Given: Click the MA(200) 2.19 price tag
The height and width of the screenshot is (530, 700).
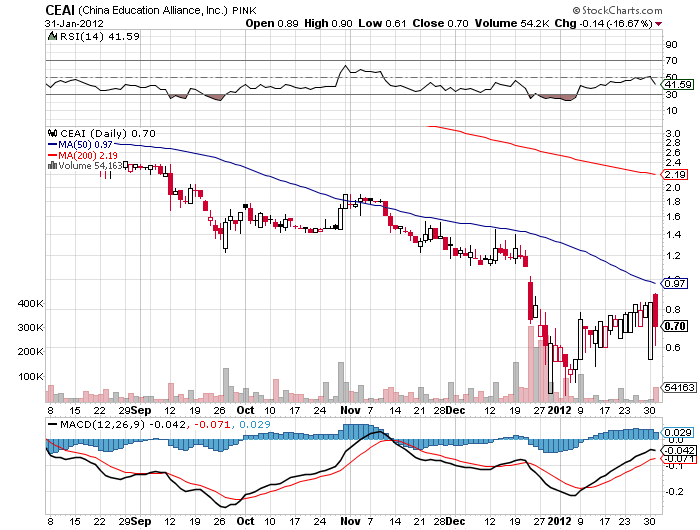Looking at the screenshot, I should click(x=675, y=175).
